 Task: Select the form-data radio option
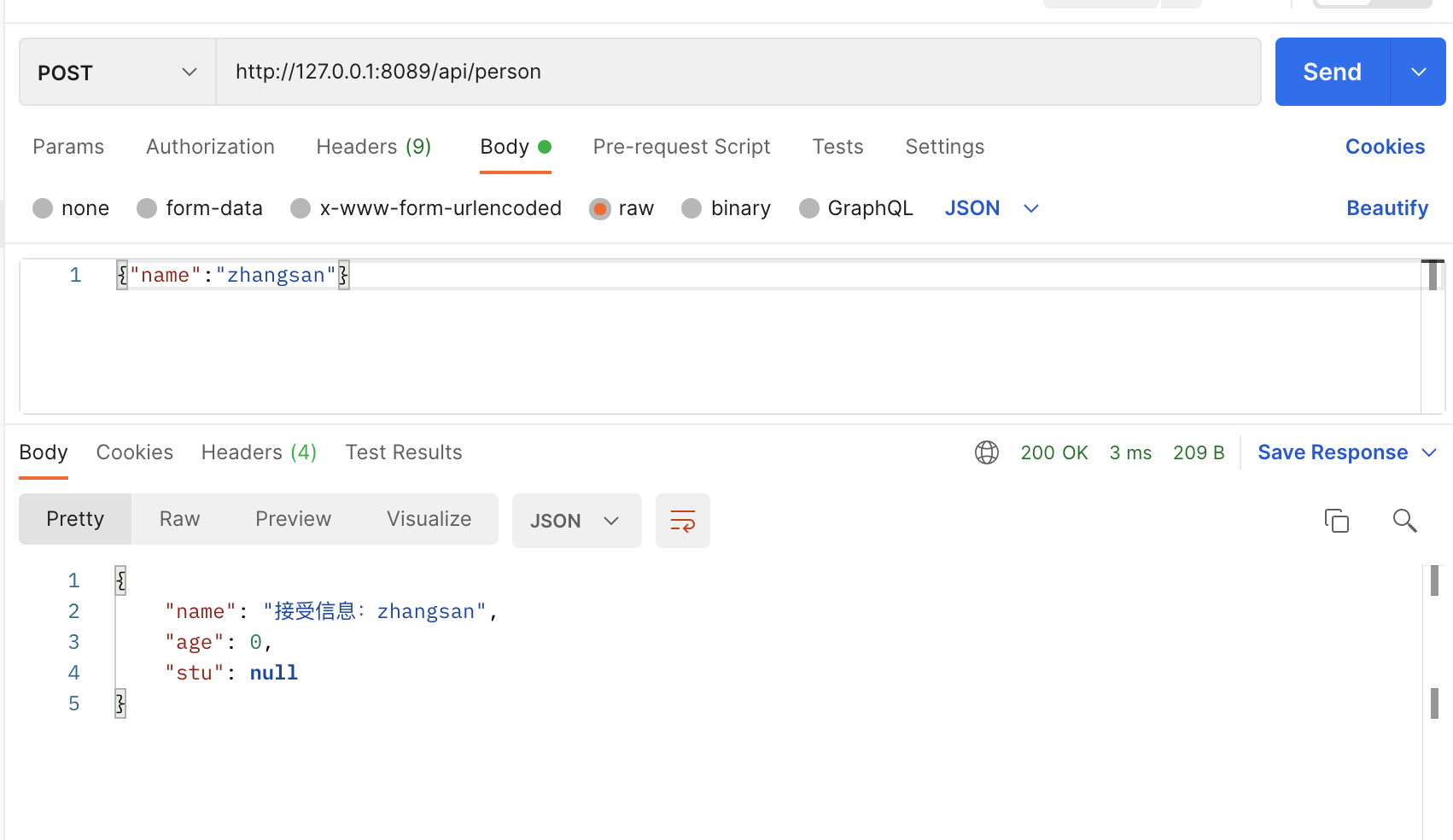pyautogui.click(x=147, y=209)
